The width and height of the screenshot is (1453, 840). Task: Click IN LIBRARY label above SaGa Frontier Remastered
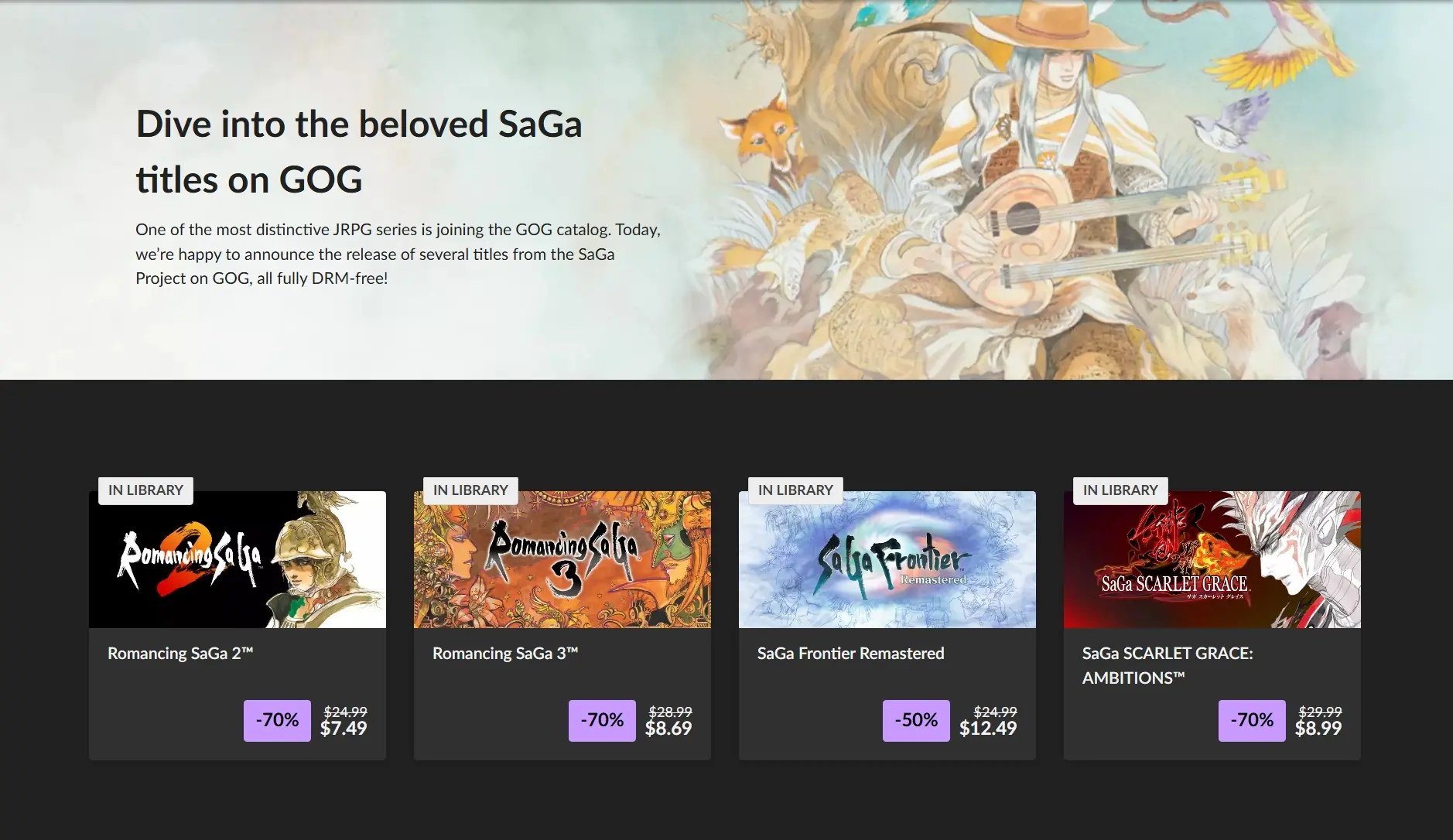[x=795, y=490]
